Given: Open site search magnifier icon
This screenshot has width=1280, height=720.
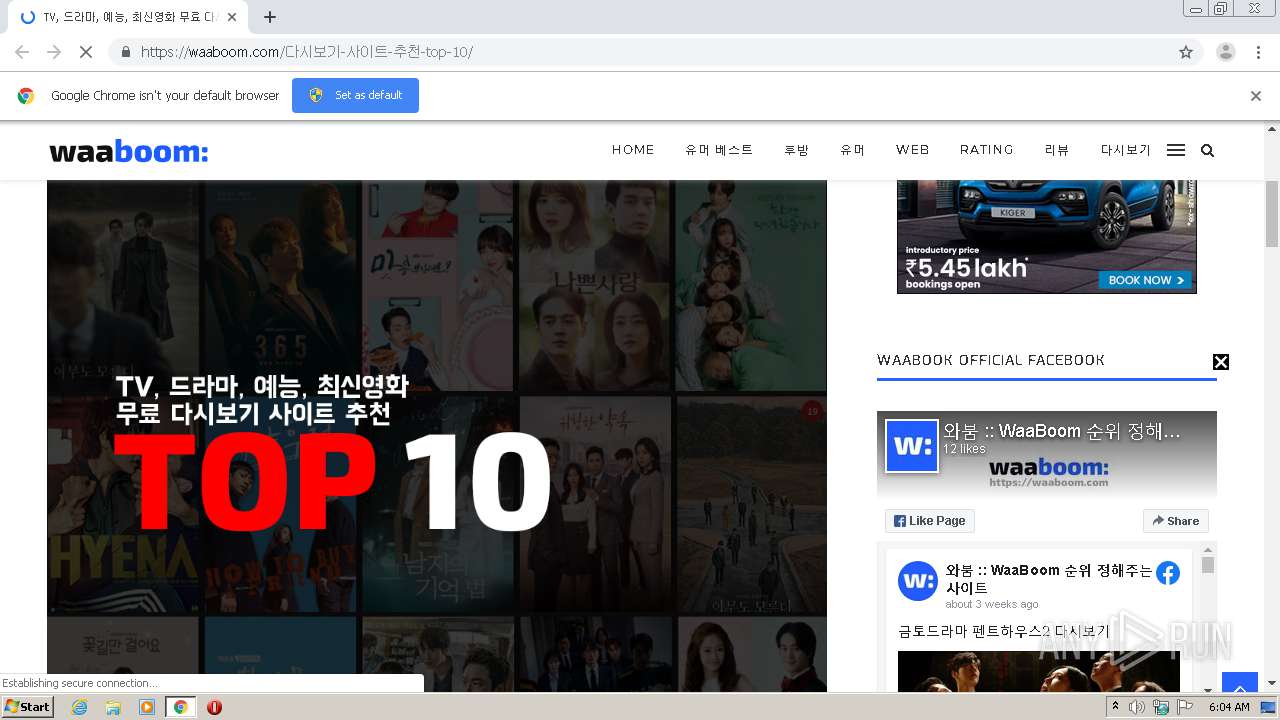Looking at the screenshot, I should point(1207,150).
